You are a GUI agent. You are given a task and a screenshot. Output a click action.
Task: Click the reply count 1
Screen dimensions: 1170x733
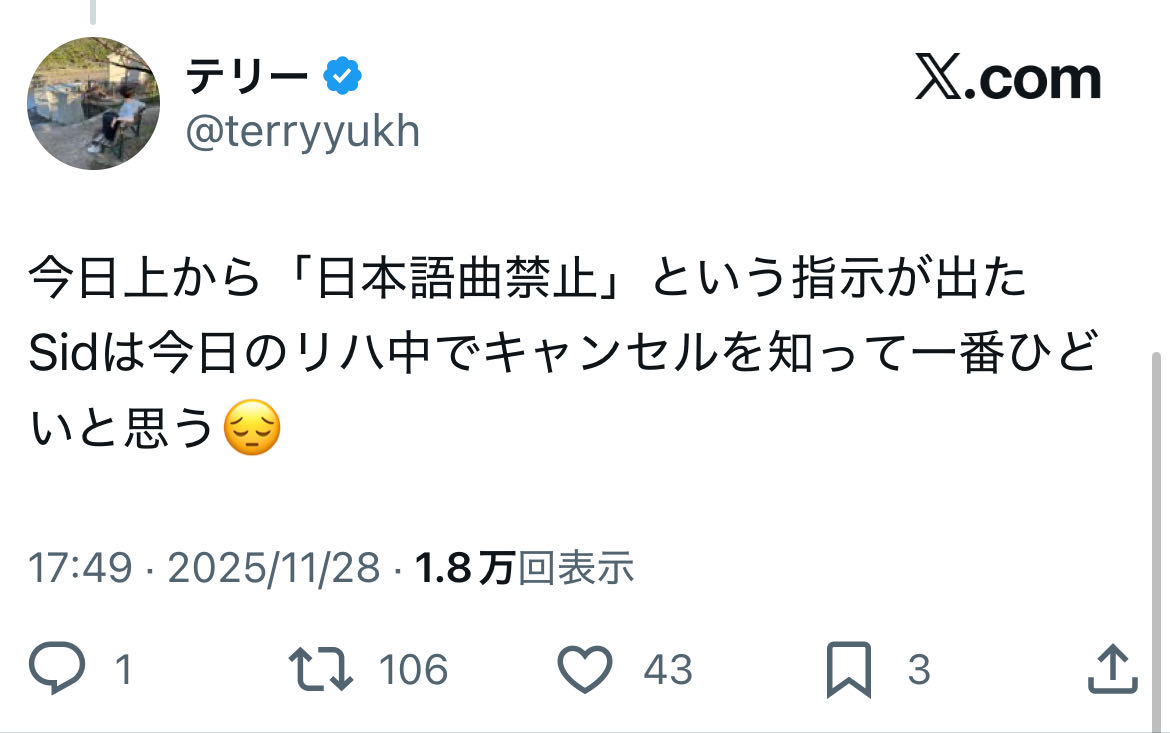pos(123,670)
